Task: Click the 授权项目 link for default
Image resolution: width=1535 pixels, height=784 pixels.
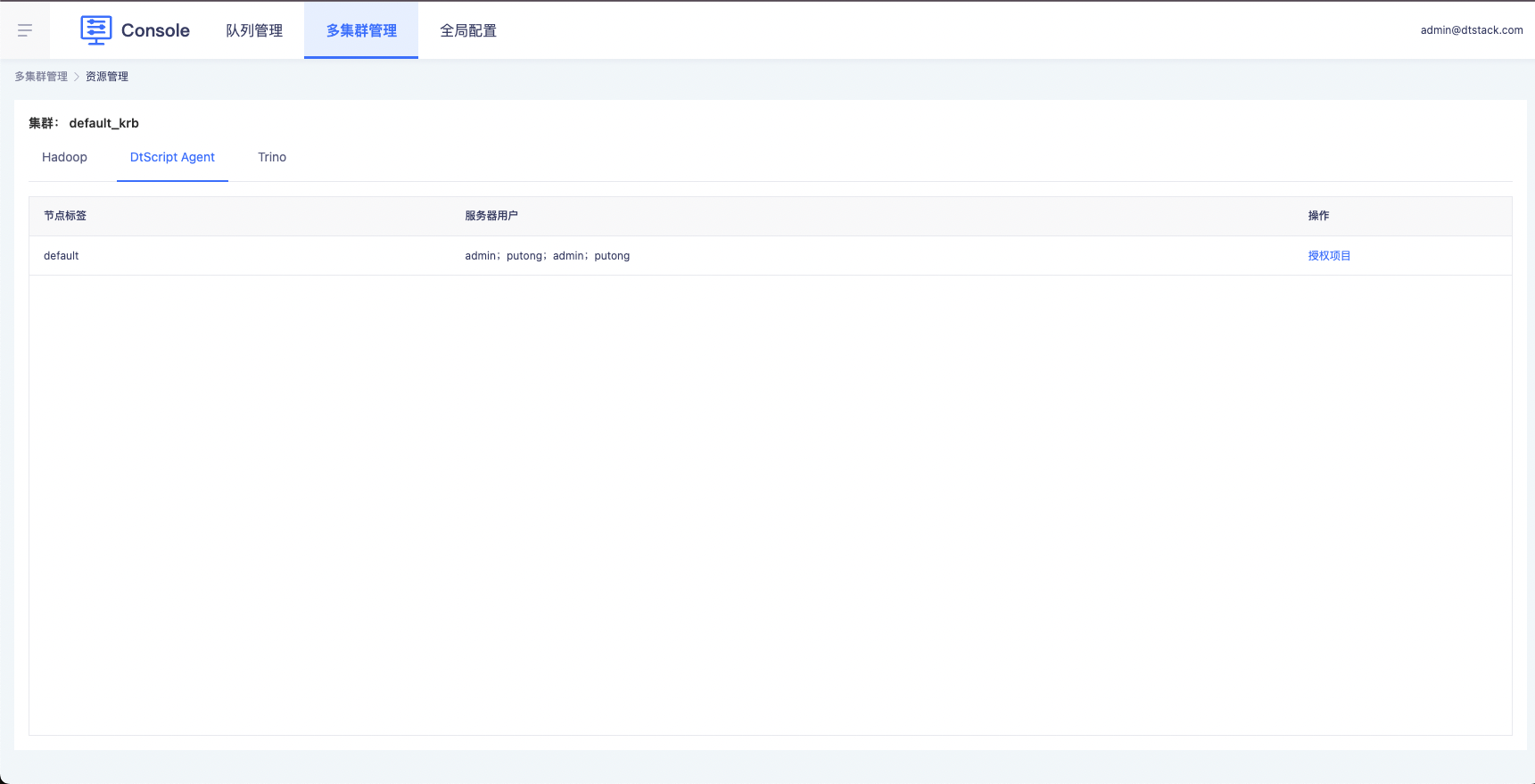Action: click(x=1329, y=256)
